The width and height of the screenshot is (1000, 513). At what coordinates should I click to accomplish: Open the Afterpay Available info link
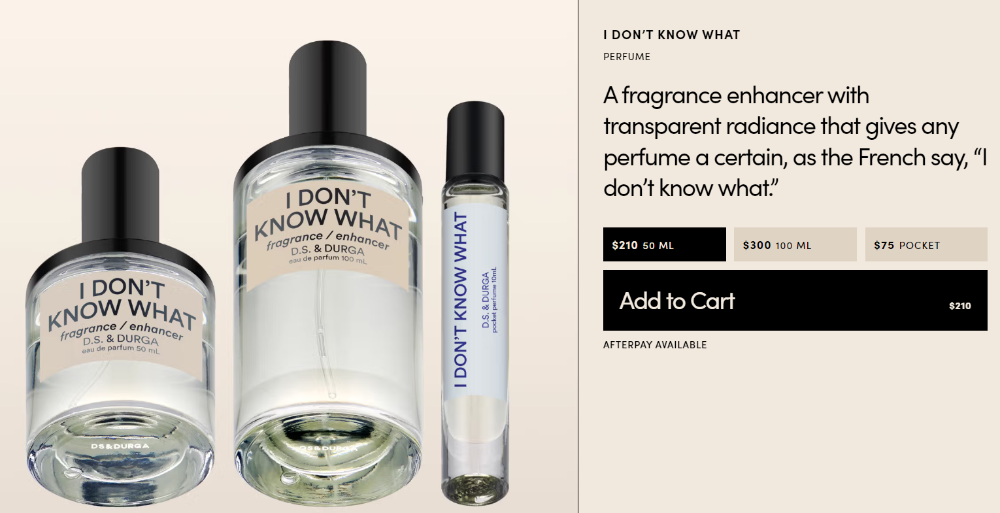tap(655, 345)
